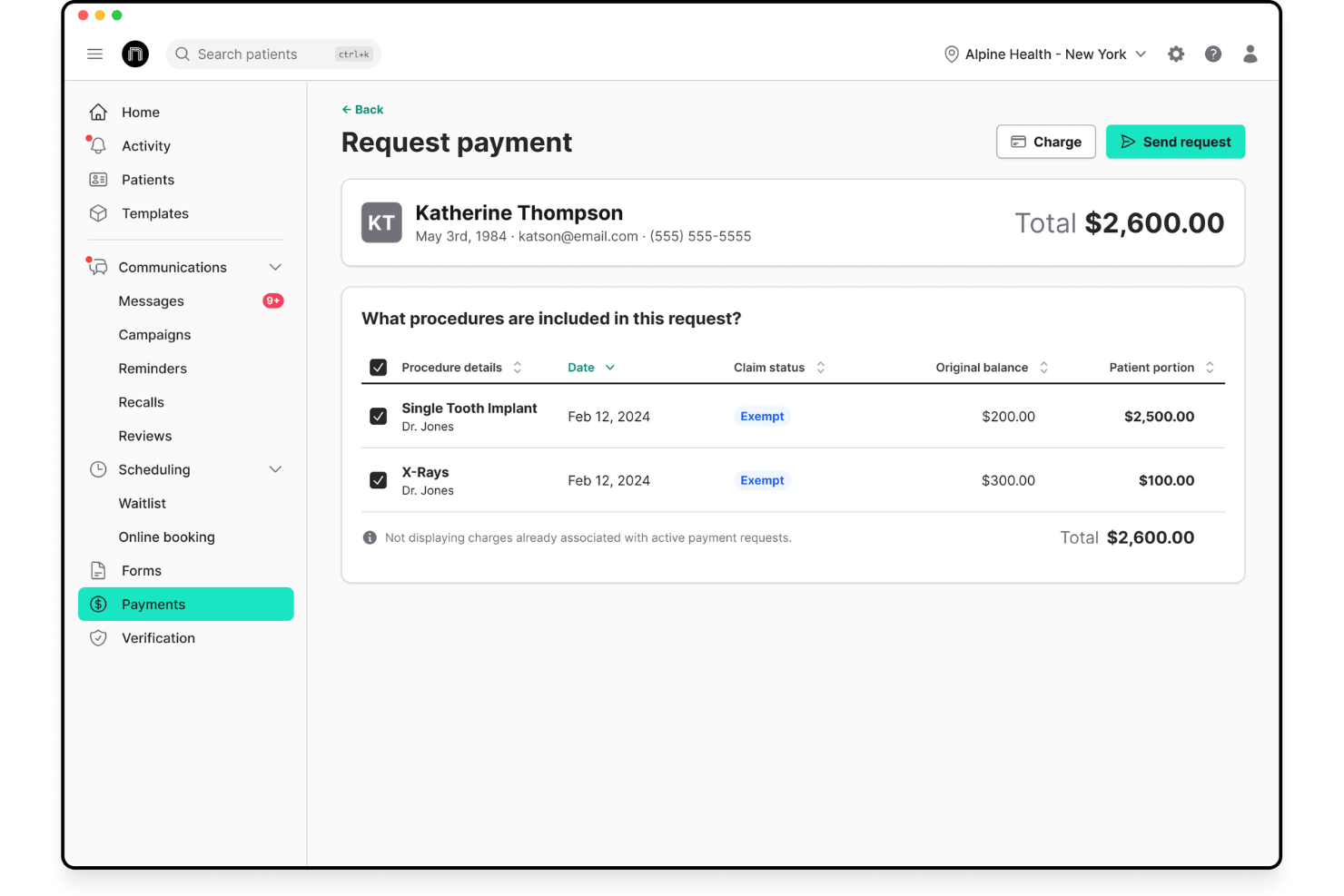Click the Exempt badge for Single Tooth Implant
The height and width of the screenshot is (896, 1344).
(762, 417)
